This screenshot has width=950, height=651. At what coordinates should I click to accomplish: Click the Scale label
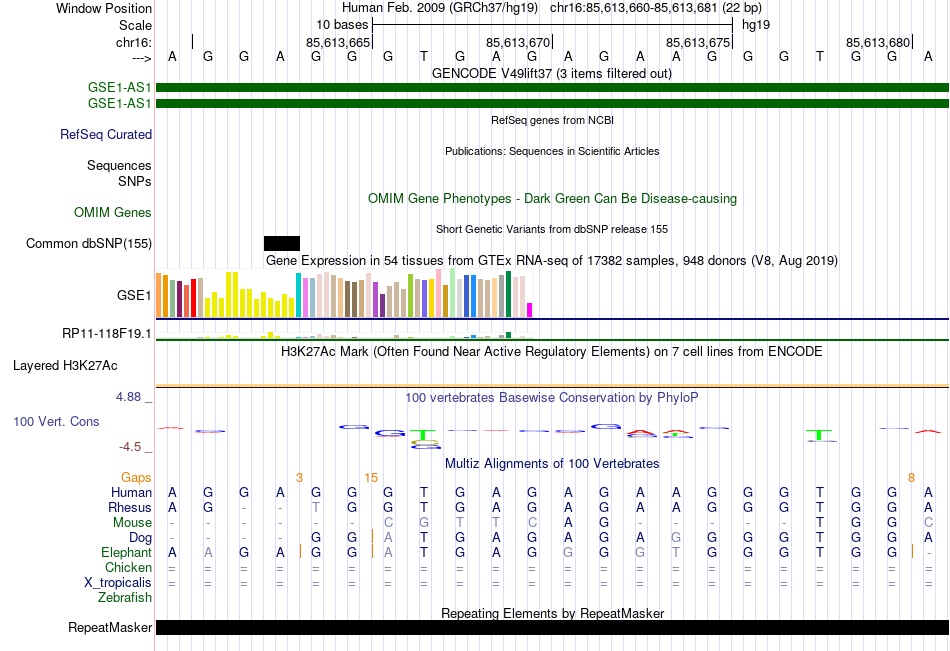135,25
